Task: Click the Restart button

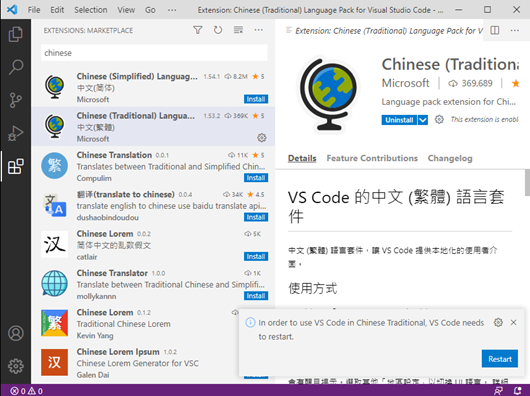Action: click(x=500, y=359)
